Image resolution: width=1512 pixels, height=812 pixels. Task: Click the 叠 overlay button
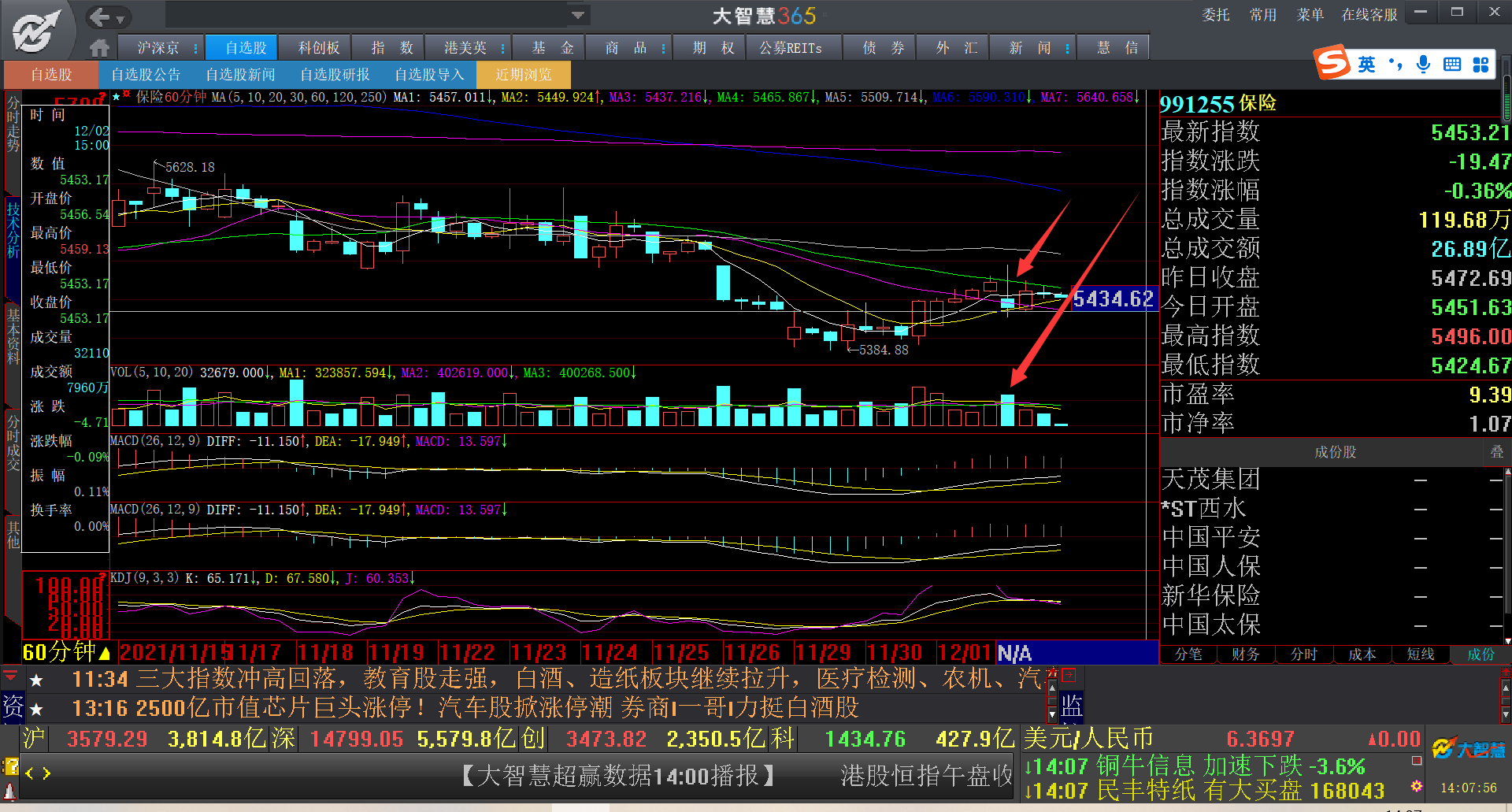click(x=1496, y=452)
